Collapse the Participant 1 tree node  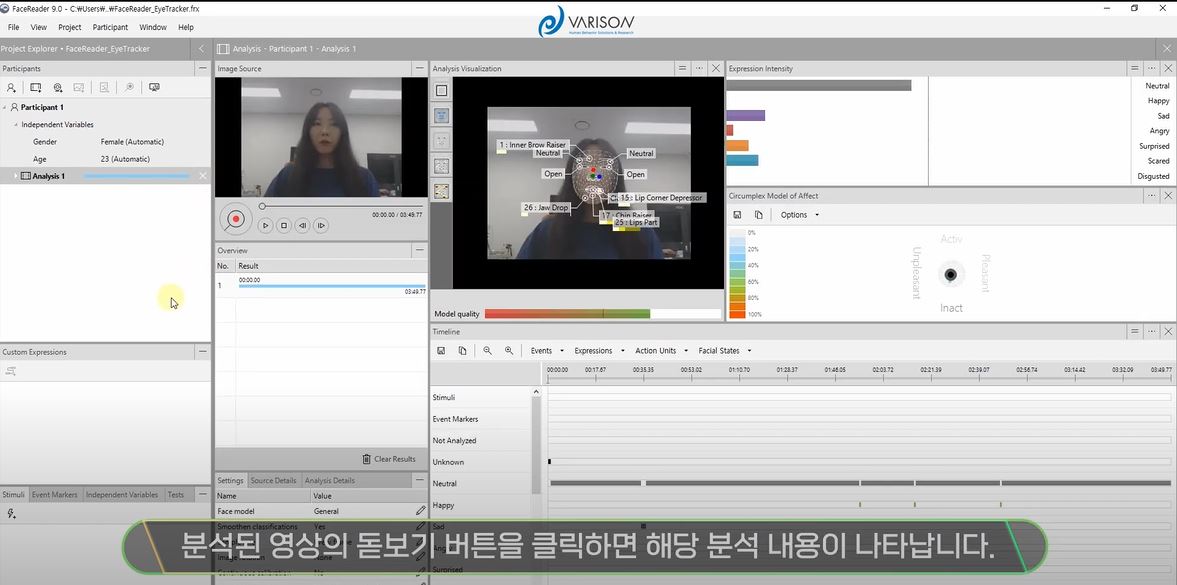point(5,107)
